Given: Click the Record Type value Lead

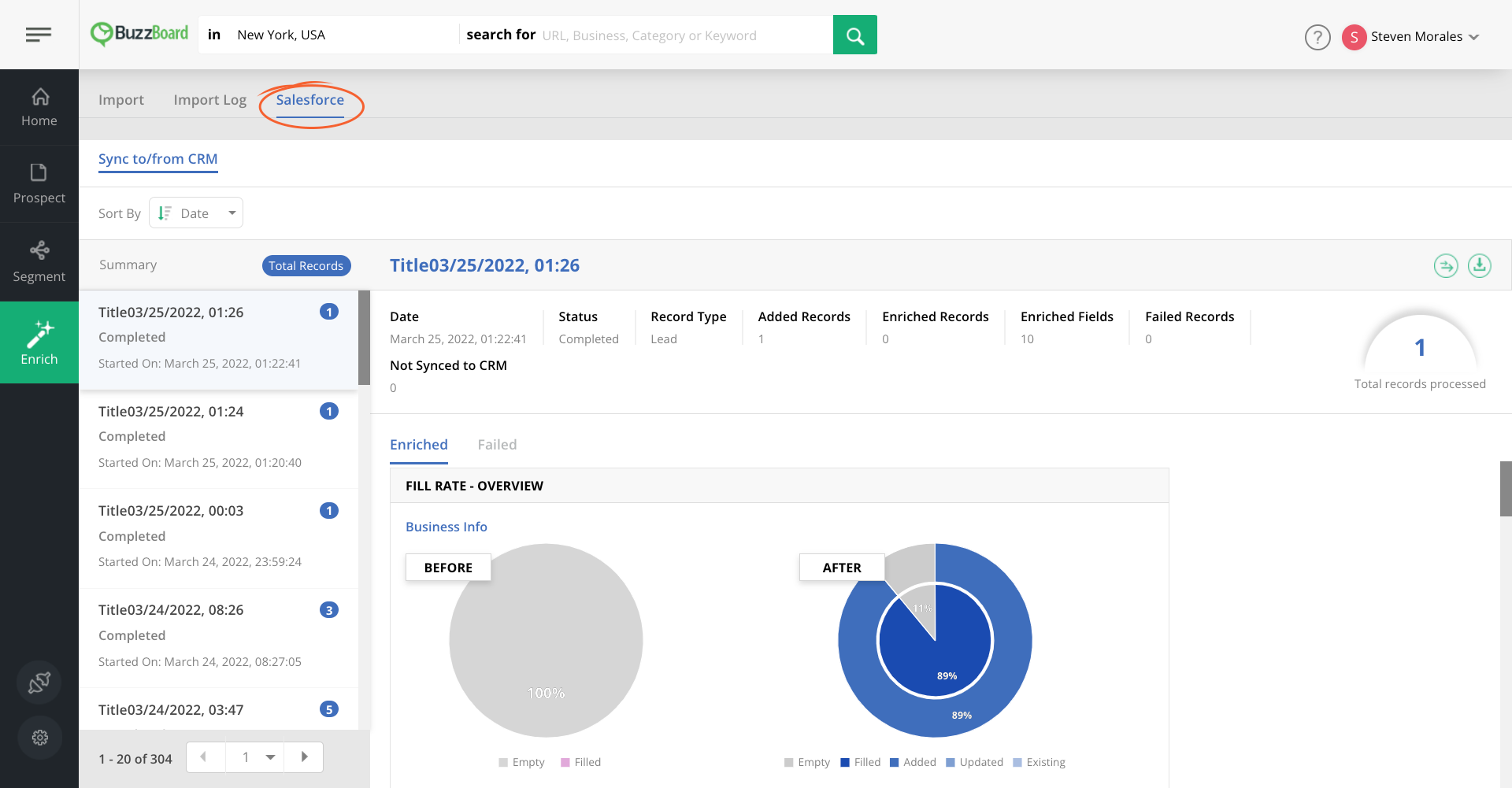Looking at the screenshot, I should 664,339.
